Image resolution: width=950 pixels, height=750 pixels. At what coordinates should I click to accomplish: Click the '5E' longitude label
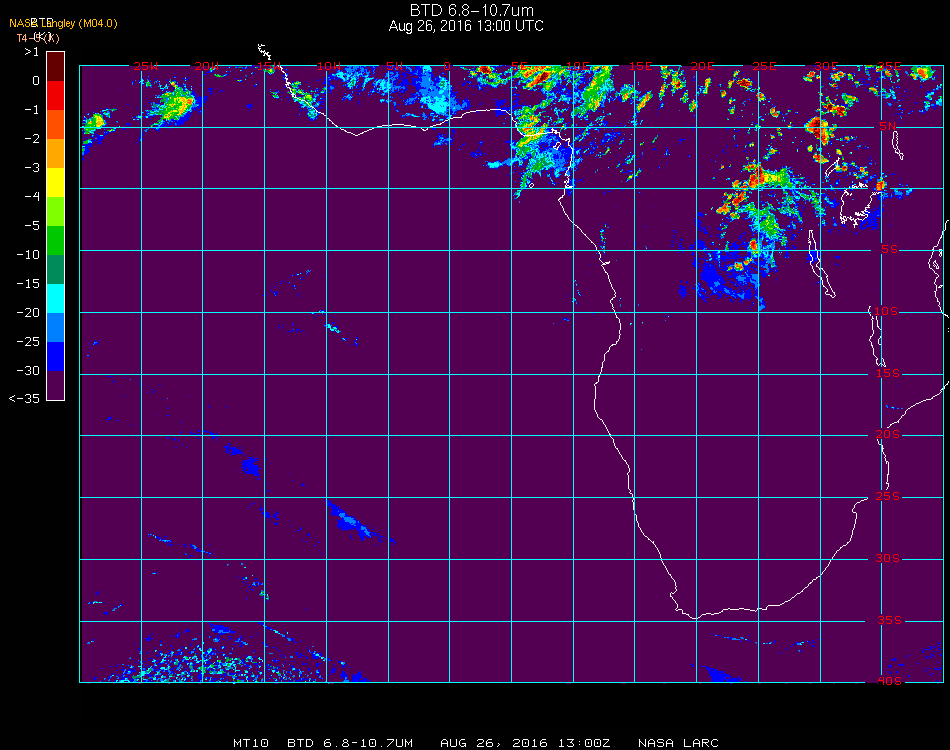519,66
